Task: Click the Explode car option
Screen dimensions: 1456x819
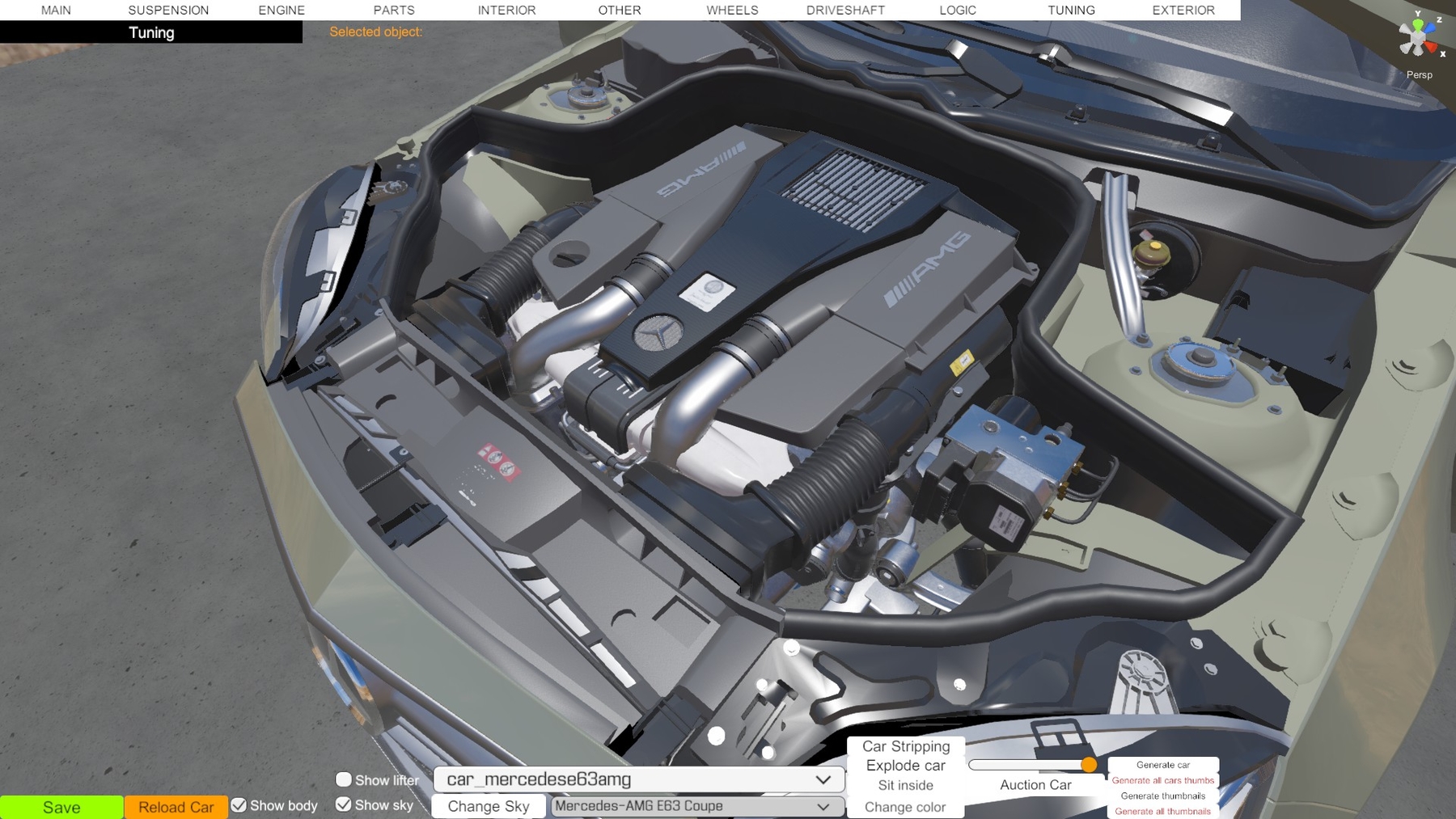Action: point(905,766)
